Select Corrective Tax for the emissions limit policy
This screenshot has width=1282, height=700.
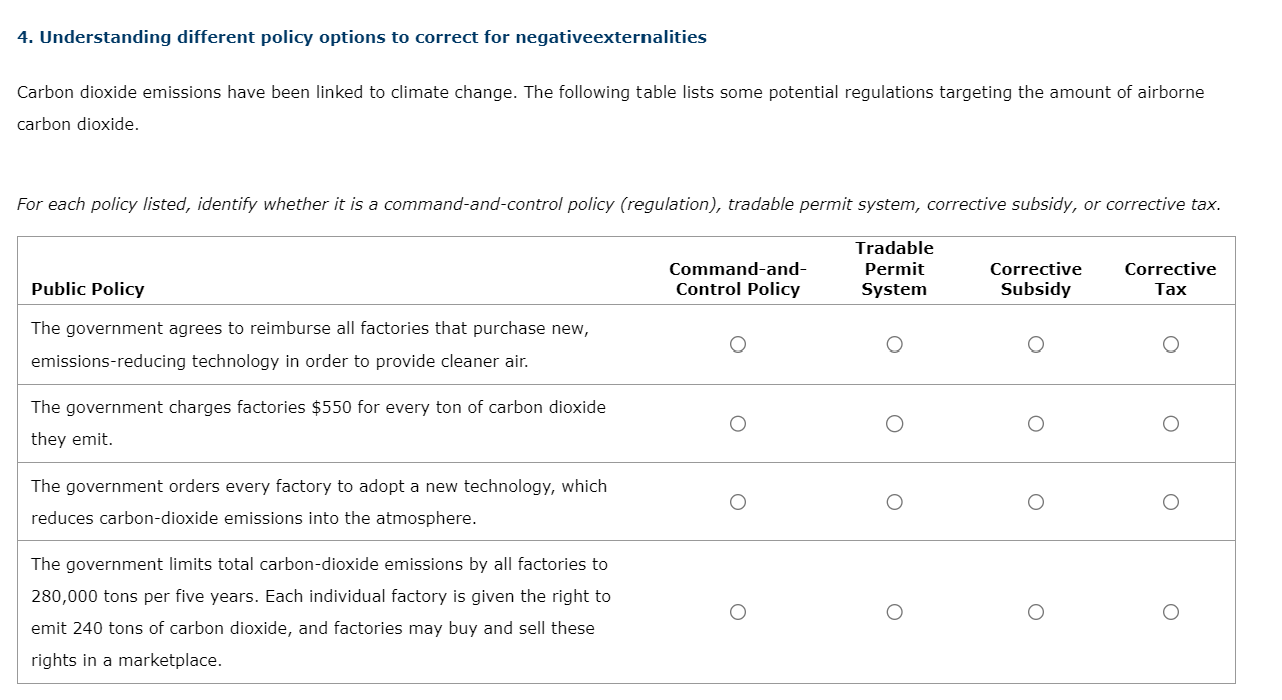coord(1171,611)
